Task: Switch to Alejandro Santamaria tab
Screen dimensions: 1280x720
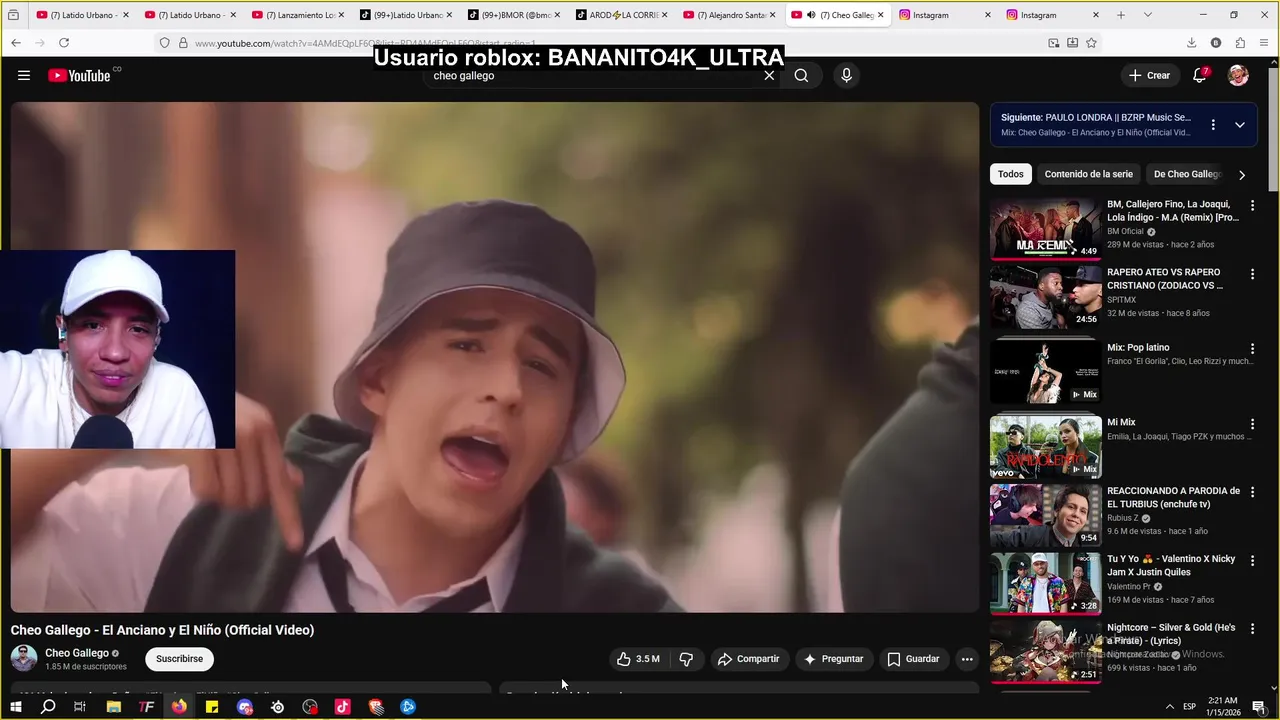Action: tap(729, 15)
